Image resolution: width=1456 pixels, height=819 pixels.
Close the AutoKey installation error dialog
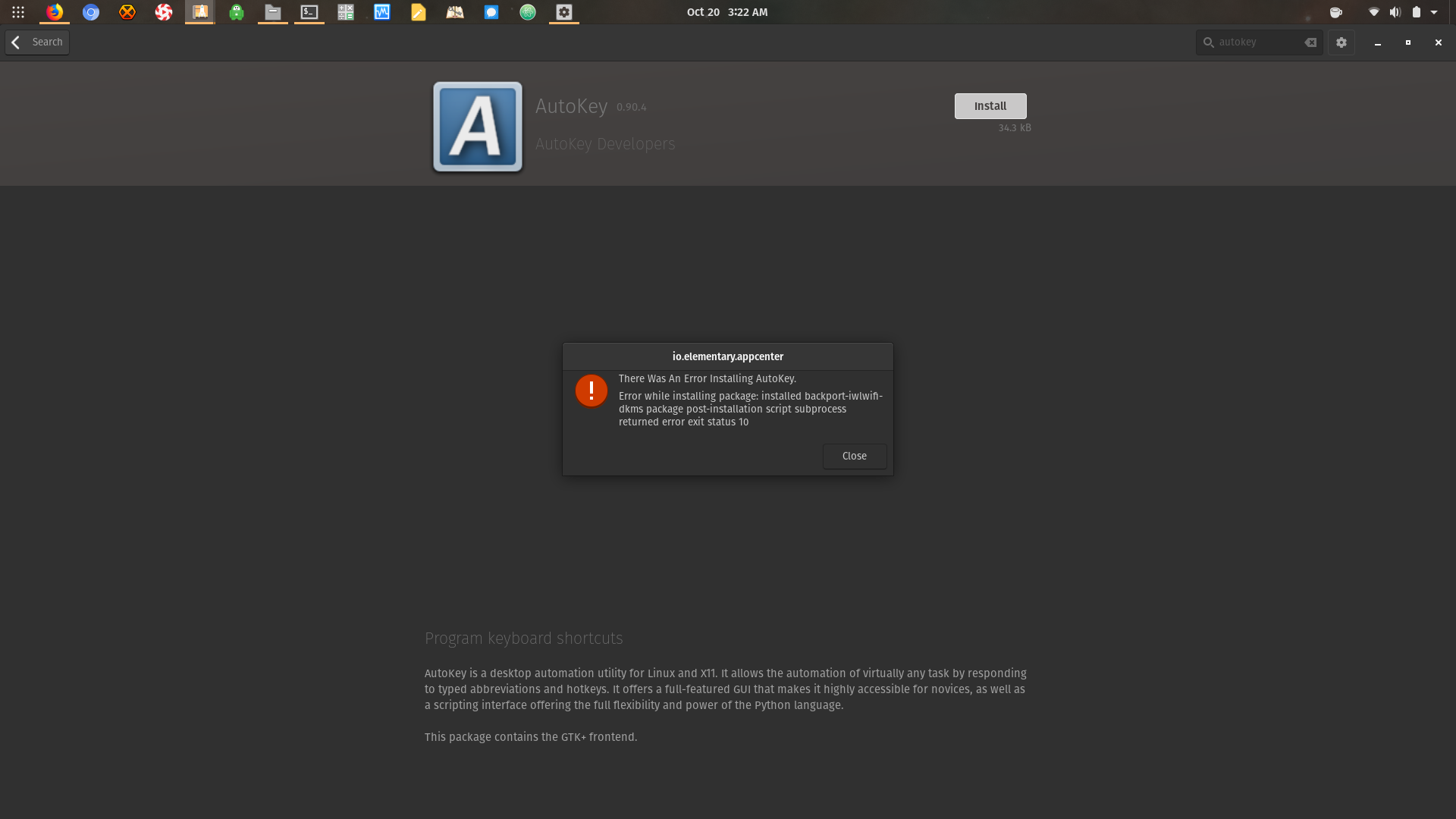pyautogui.click(x=854, y=456)
